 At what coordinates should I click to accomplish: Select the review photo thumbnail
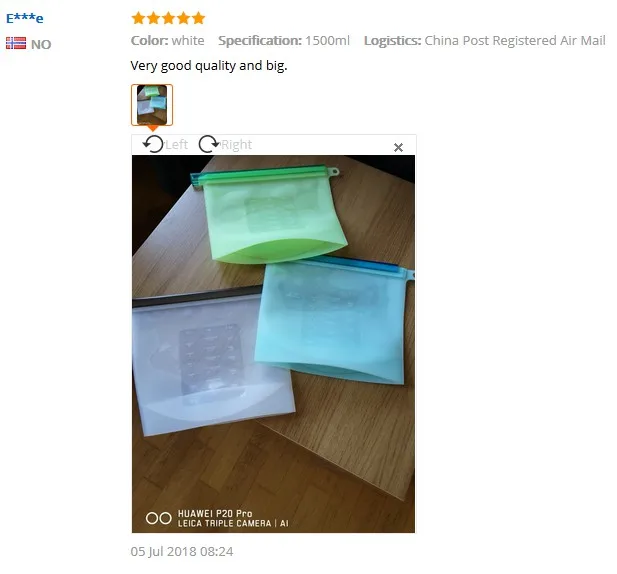152,105
